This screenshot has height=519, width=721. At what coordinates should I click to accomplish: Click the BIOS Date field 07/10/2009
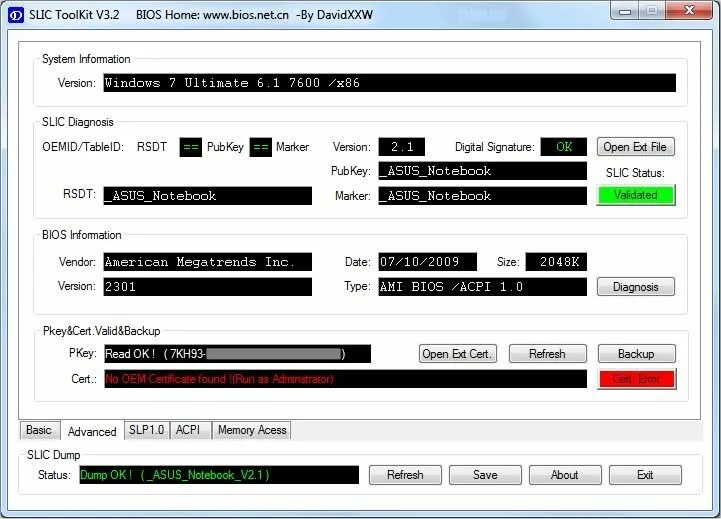pos(428,262)
